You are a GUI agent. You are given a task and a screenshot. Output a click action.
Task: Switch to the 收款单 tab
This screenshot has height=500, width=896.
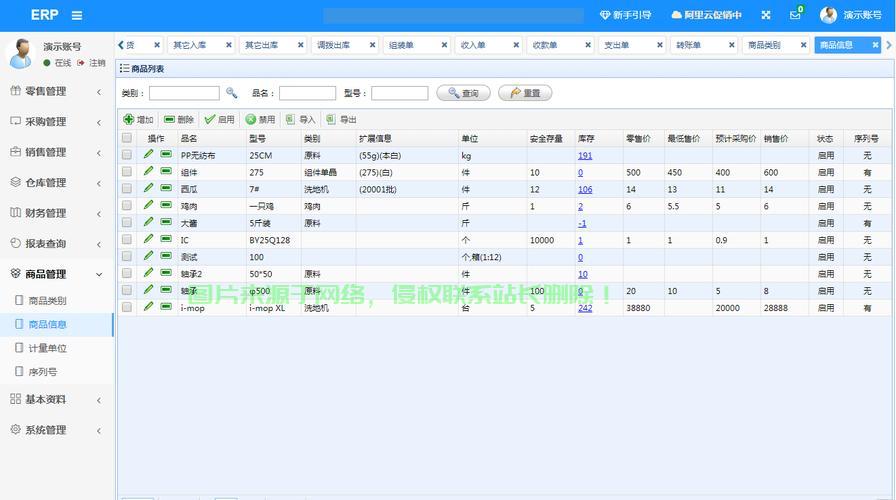(x=545, y=45)
